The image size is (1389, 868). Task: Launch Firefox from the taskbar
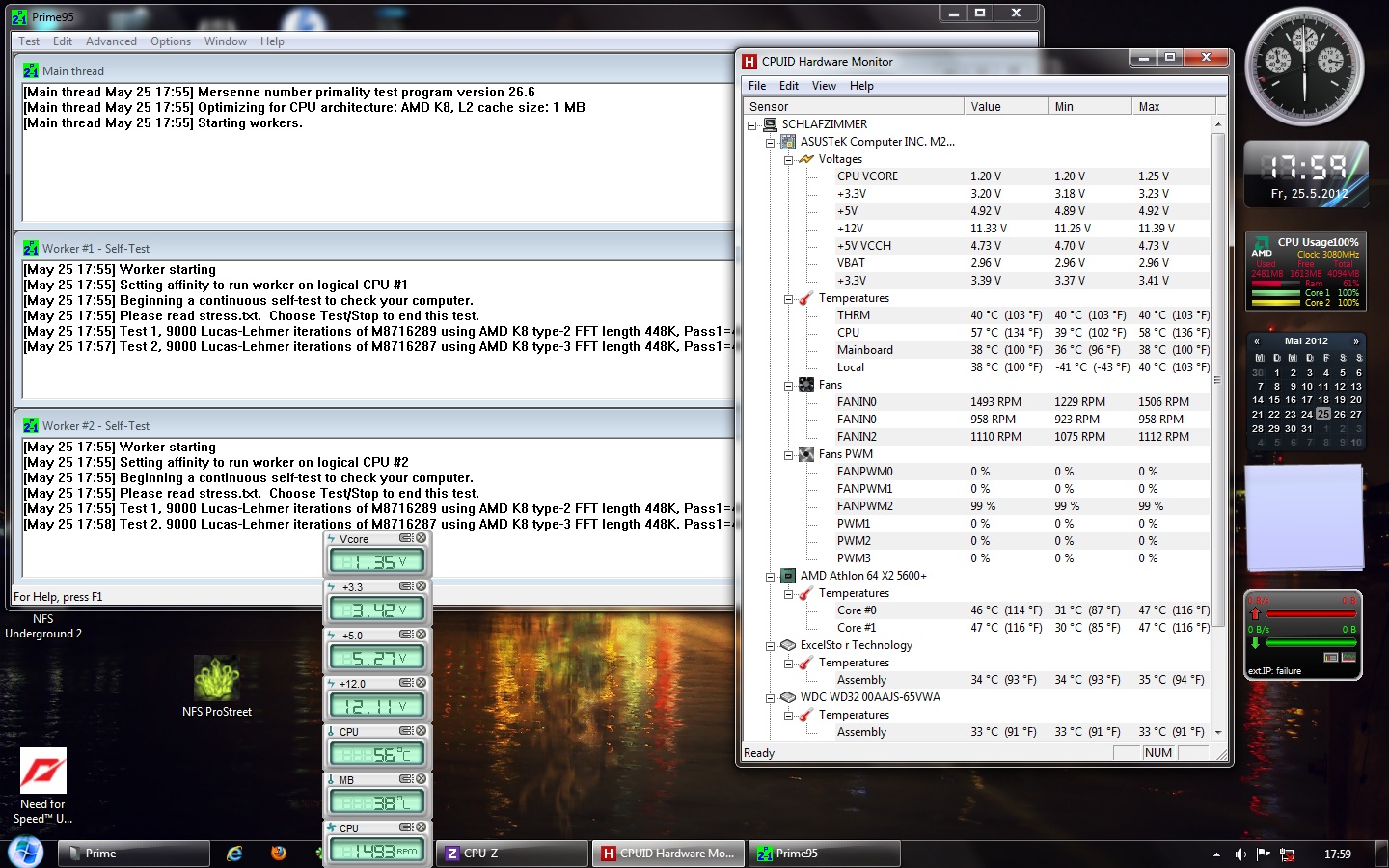(x=279, y=854)
